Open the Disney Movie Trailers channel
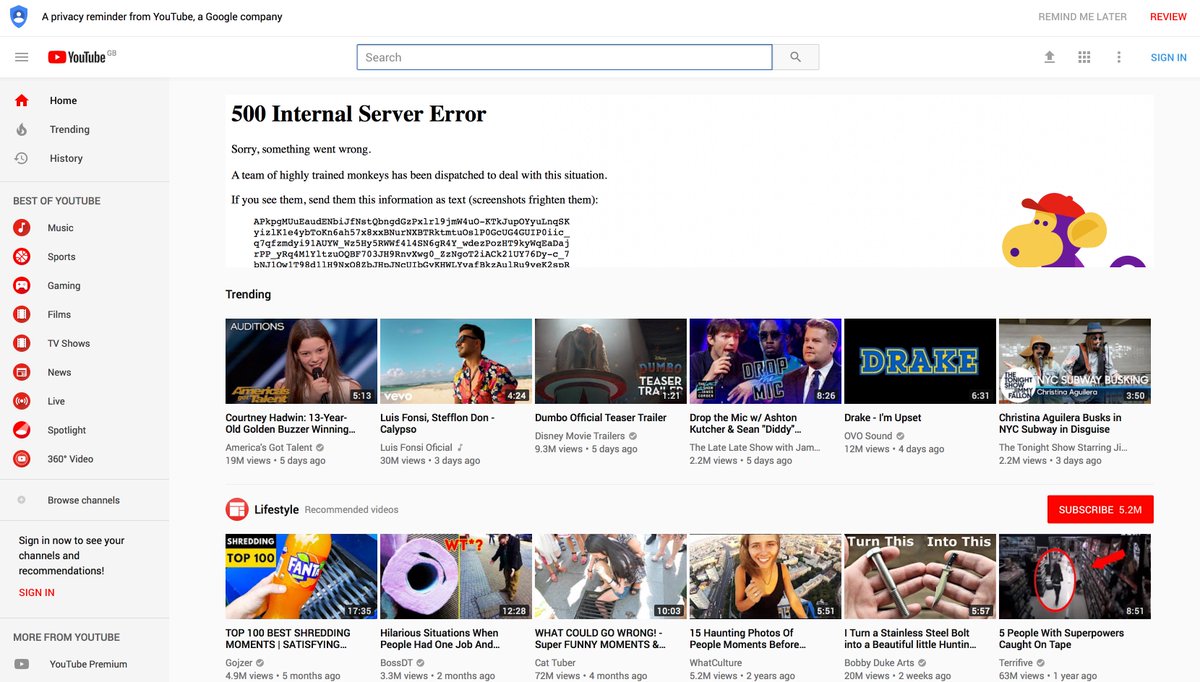1200x682 pixels. point(580,436)
